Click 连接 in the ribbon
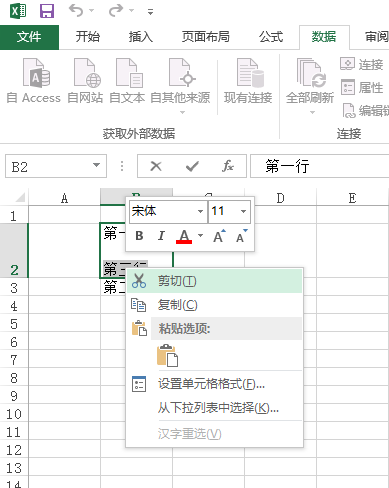 tap(362, 64)
